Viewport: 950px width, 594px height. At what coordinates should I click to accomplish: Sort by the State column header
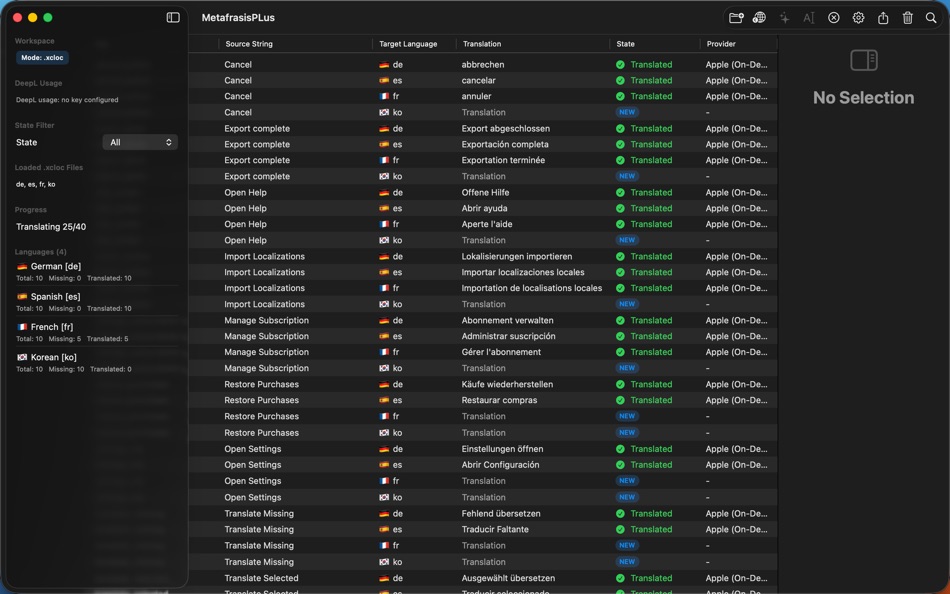coord(625,44)
